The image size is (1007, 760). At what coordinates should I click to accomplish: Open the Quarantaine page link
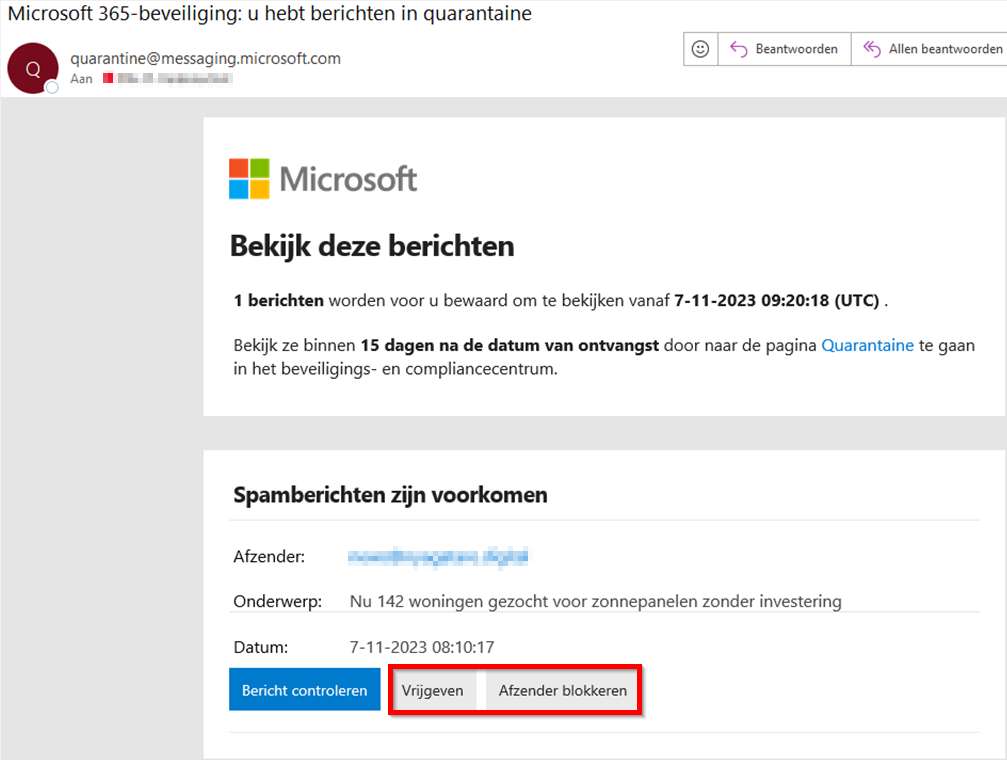pyautogui.click(x=867, y=345)
